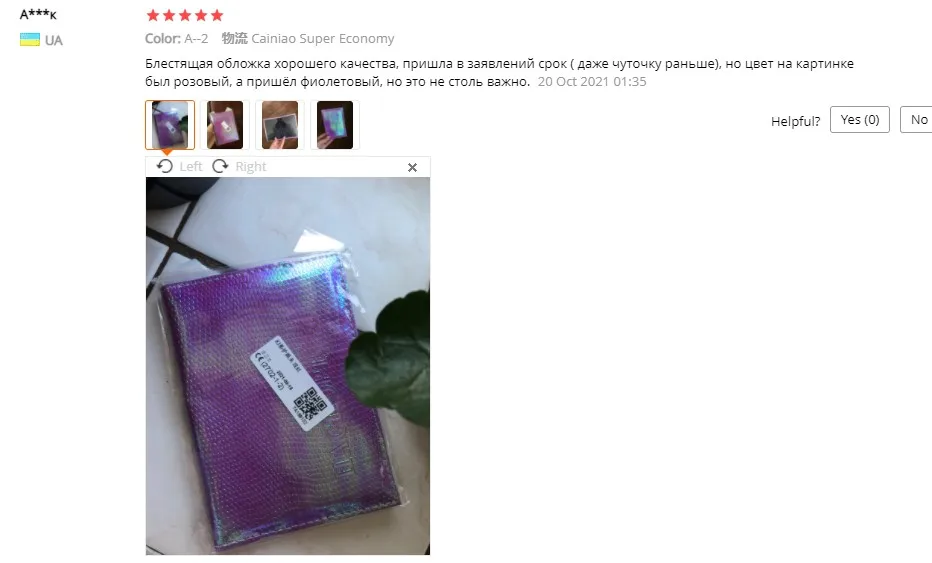The width and height of the screenshot is (932, 563).
Task: Click the No helpful button
Action: [916, 119]
